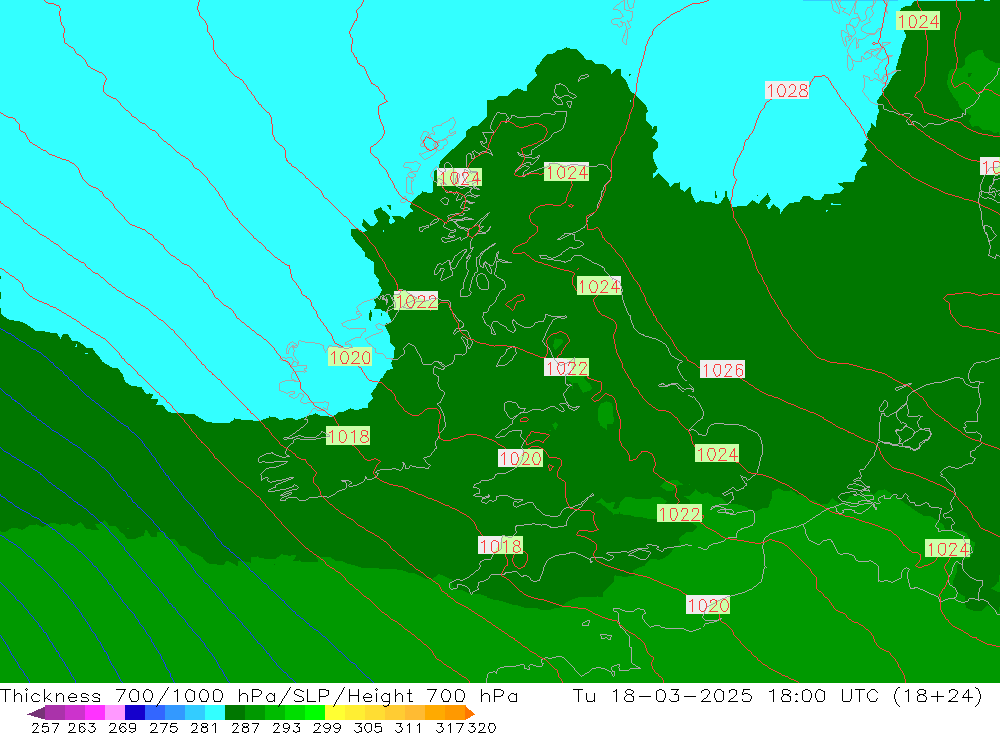The image size is (1000, 733).
Task: Pick the light pink legend swatch
Action: click(115, 713)
